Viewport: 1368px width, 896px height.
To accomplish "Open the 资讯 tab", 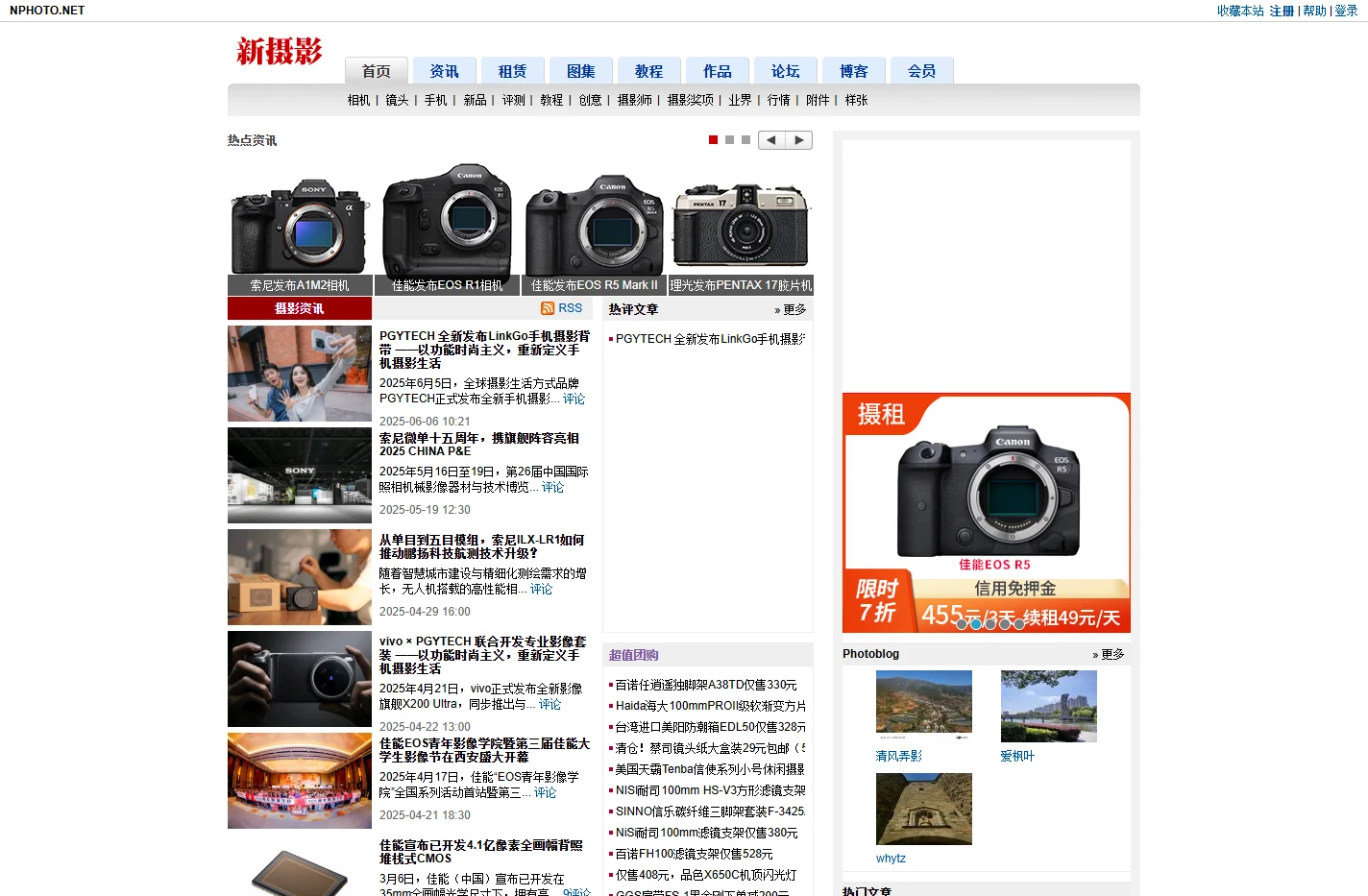I will pos(444,71).
